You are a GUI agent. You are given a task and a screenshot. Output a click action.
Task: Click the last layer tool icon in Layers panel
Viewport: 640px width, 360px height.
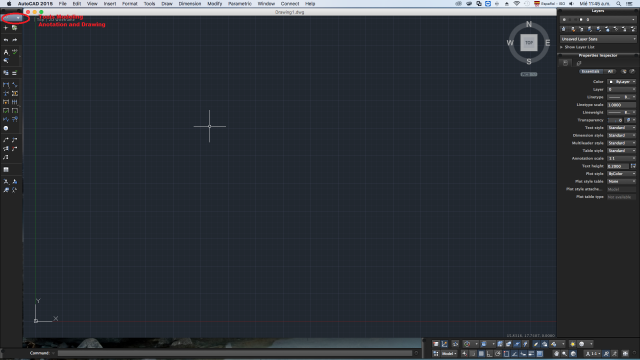pyautogui.click(x=633, y=29)
